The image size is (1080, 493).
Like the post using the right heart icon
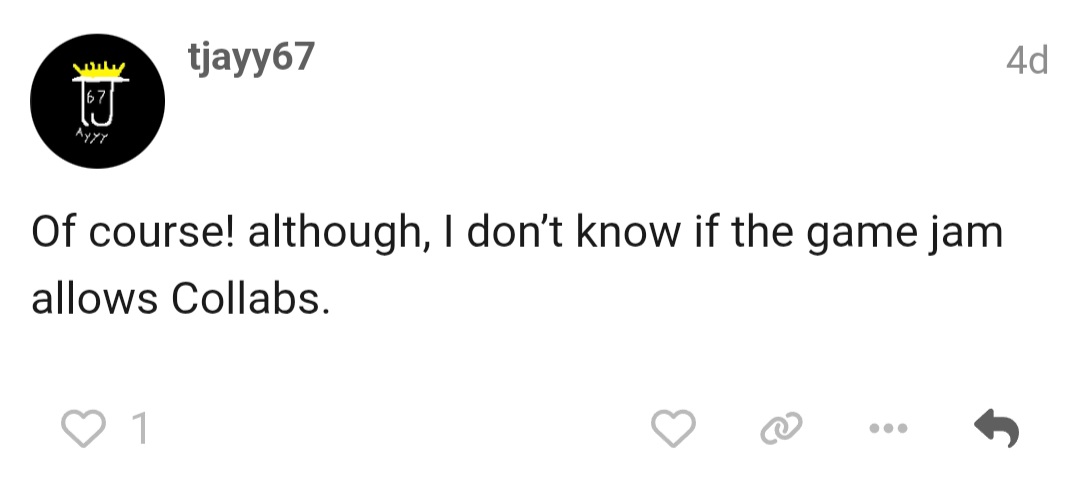[673, 430]
